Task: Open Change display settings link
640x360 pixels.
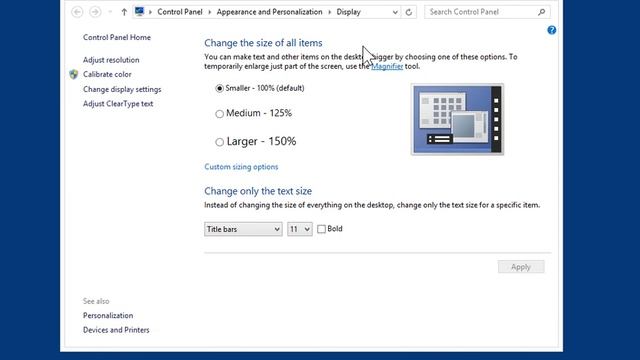Action: coord(122,89)
